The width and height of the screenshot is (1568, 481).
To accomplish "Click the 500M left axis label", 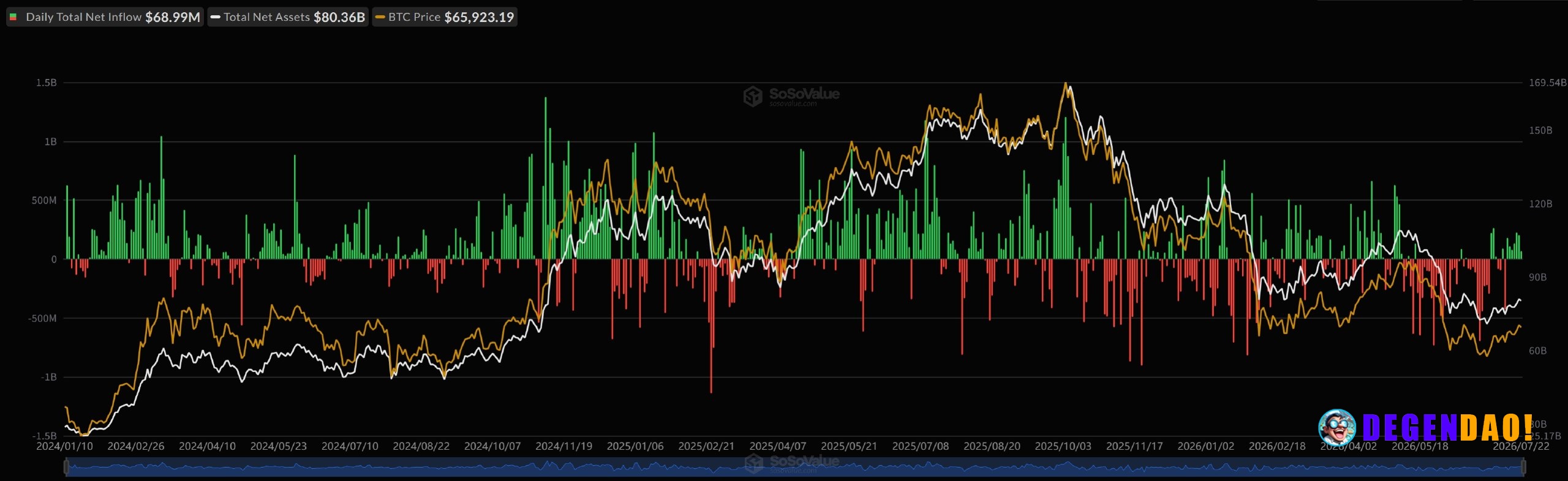I will 44,200.
